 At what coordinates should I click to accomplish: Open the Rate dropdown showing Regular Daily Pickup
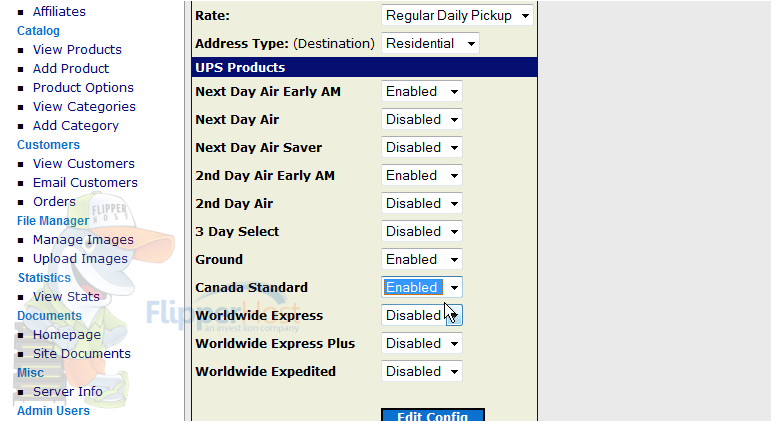click(457, 15)
